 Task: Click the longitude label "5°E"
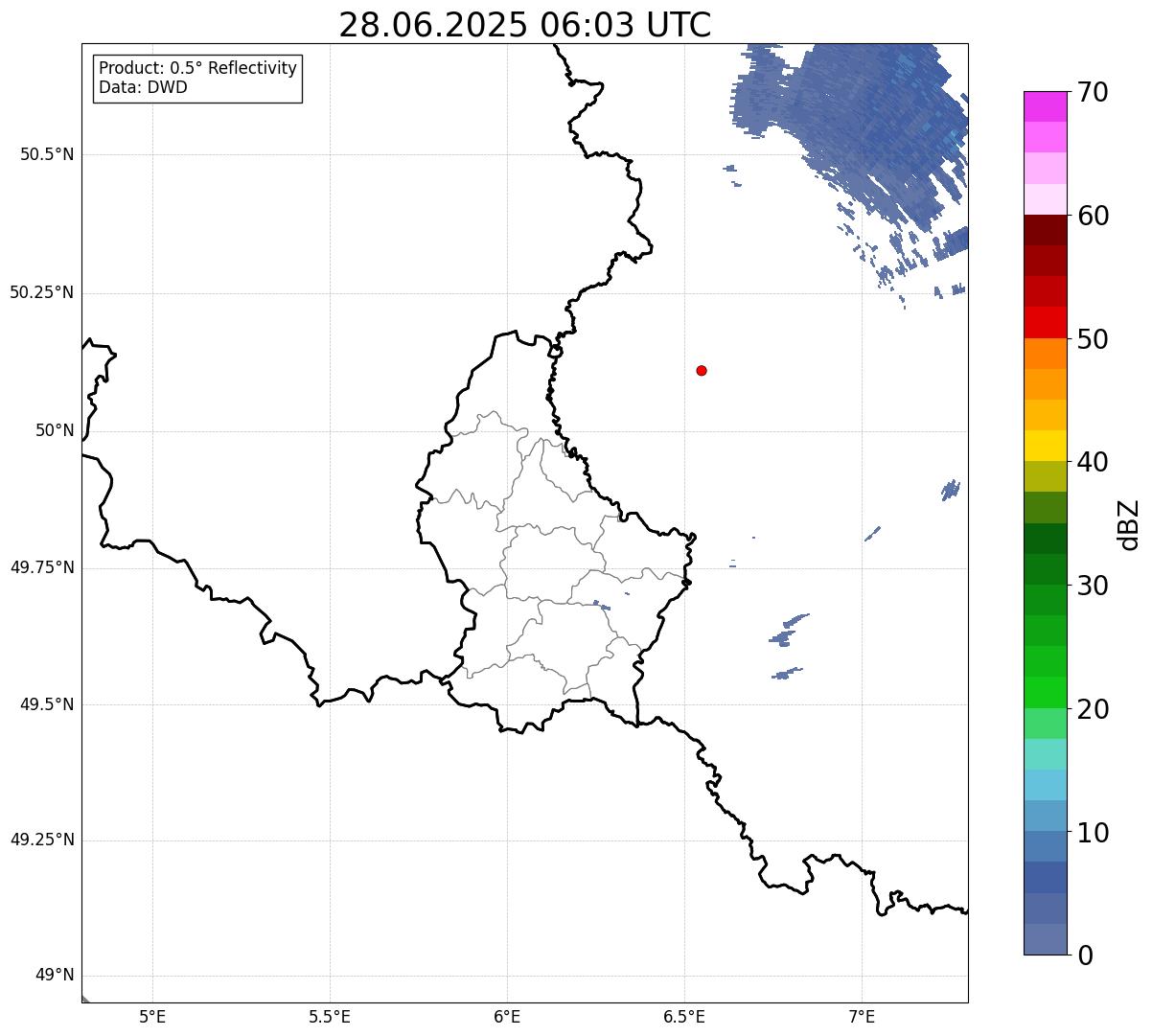pyautogui.click(x=152, y=1016)
